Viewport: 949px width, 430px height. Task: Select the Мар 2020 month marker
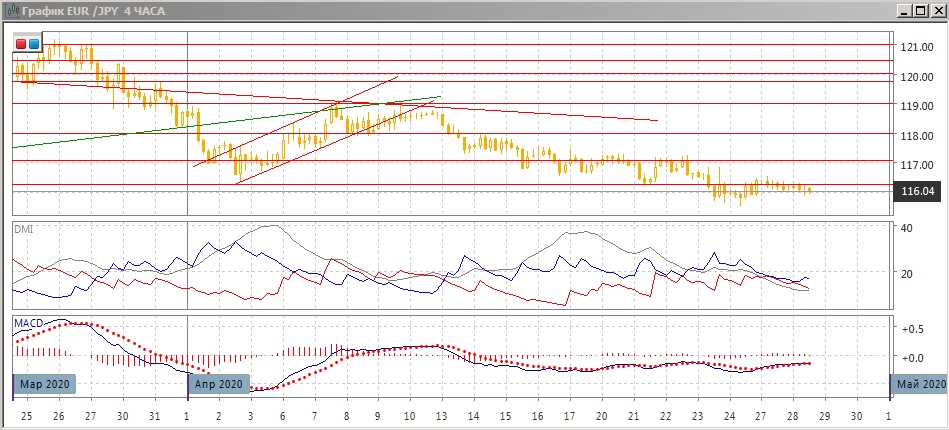44,383
